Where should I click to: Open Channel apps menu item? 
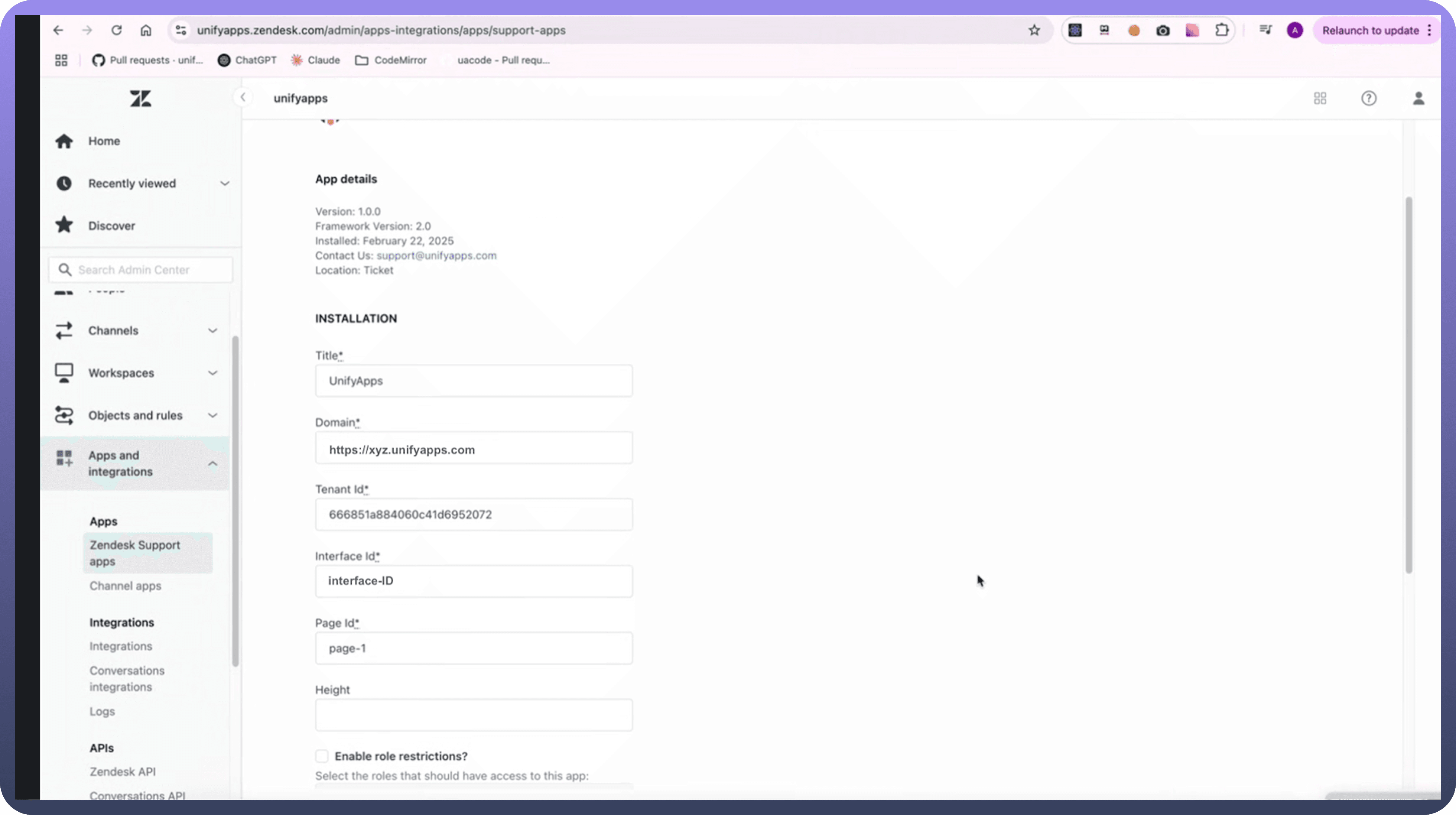click(x=126, y=586)
